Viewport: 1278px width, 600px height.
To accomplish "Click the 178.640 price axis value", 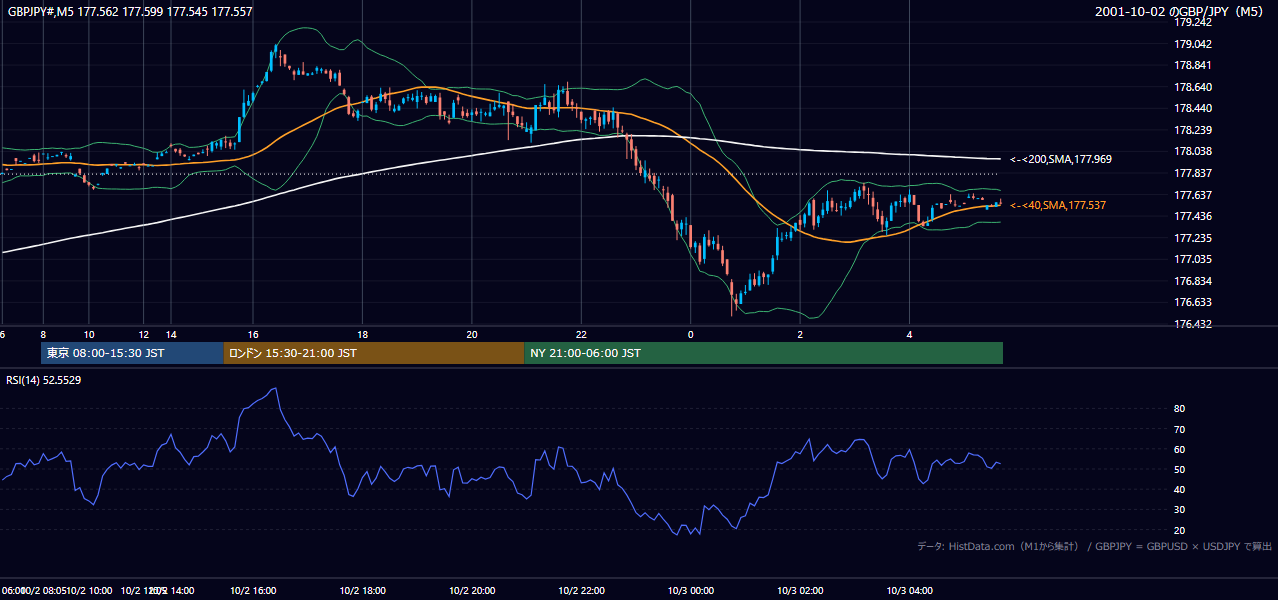I will [x=1194, y=87].
